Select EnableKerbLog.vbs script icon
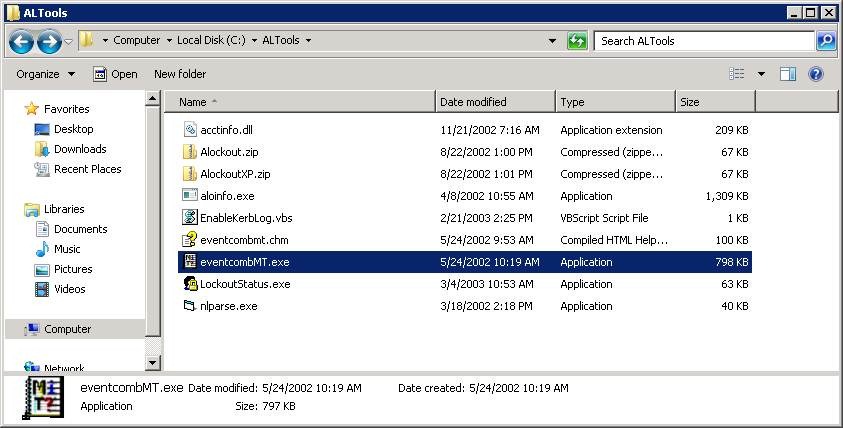The height and width of the screenshot is (428, 843). 190,217
